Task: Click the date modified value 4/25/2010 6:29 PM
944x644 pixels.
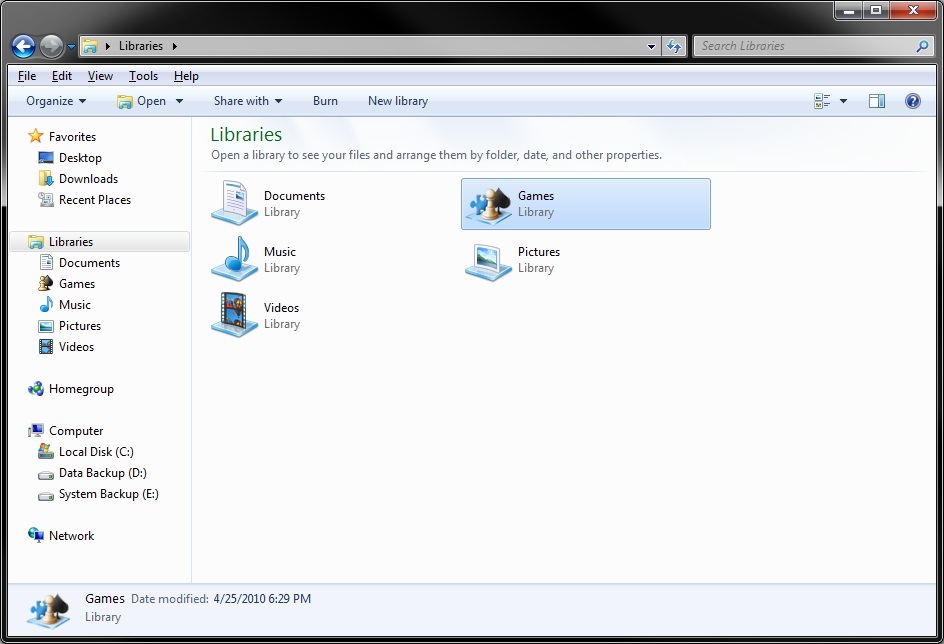Action: [x=262, y=599]
